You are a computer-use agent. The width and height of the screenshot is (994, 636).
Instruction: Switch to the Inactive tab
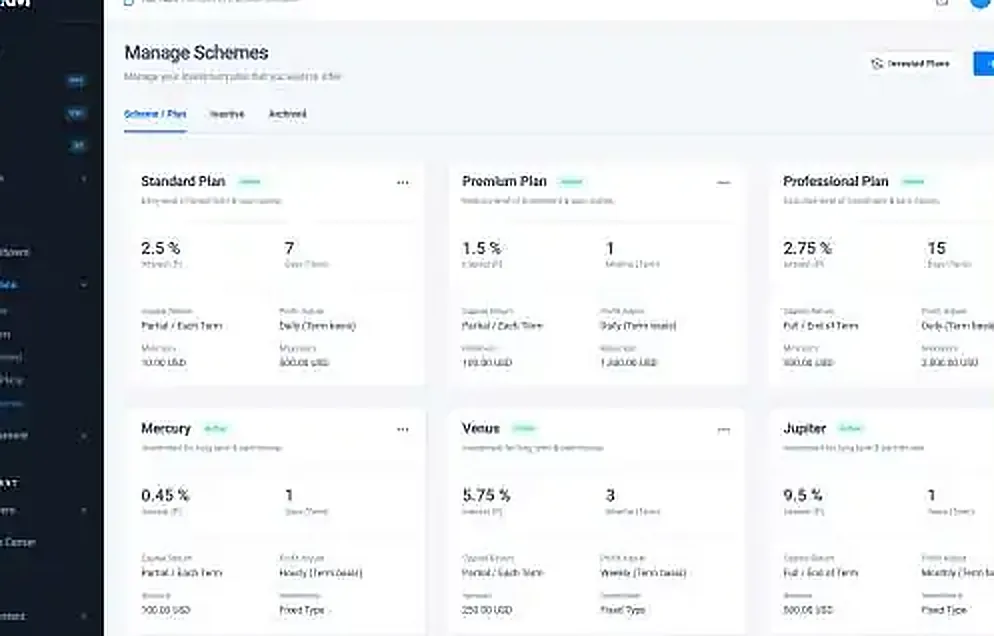[x=227, y=114]
